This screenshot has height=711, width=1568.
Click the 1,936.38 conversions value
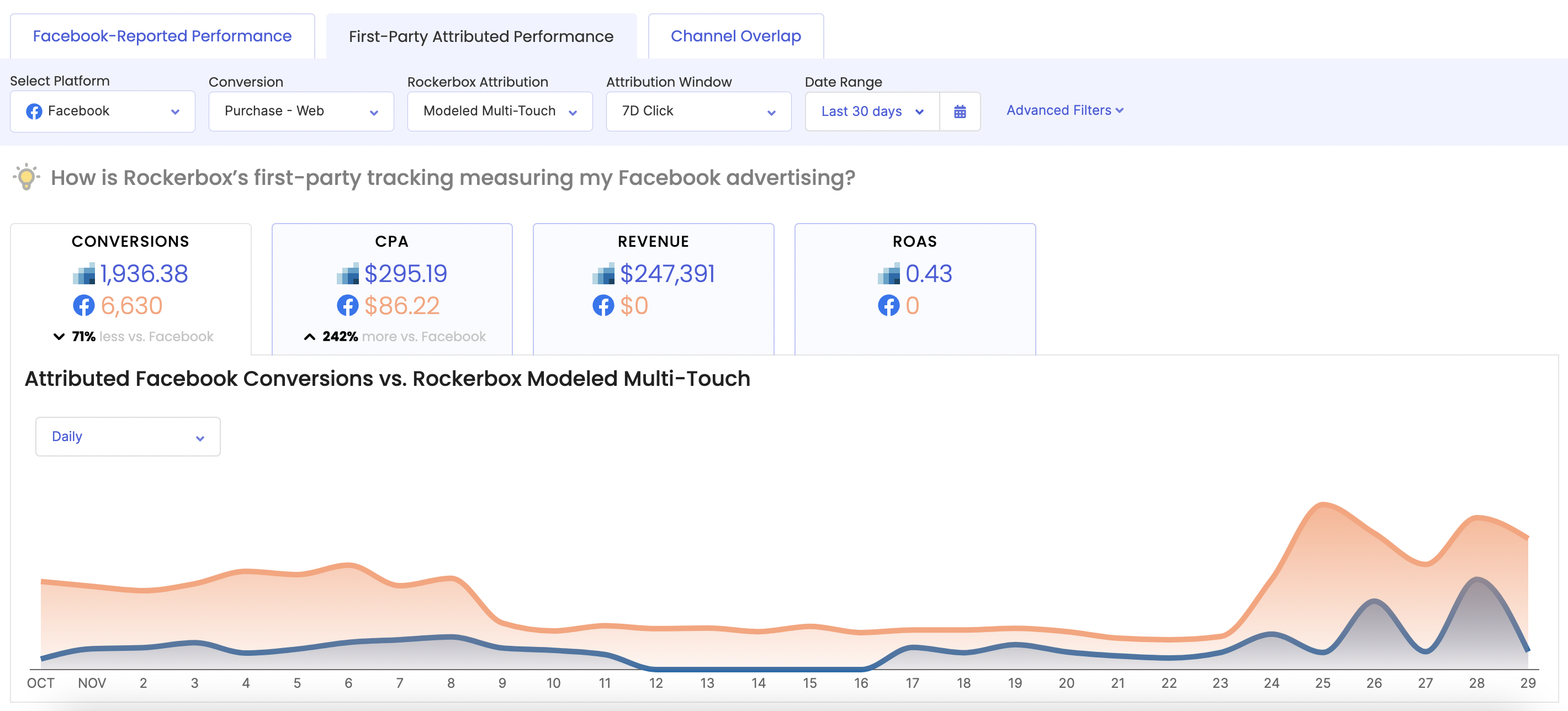(144, 274)
